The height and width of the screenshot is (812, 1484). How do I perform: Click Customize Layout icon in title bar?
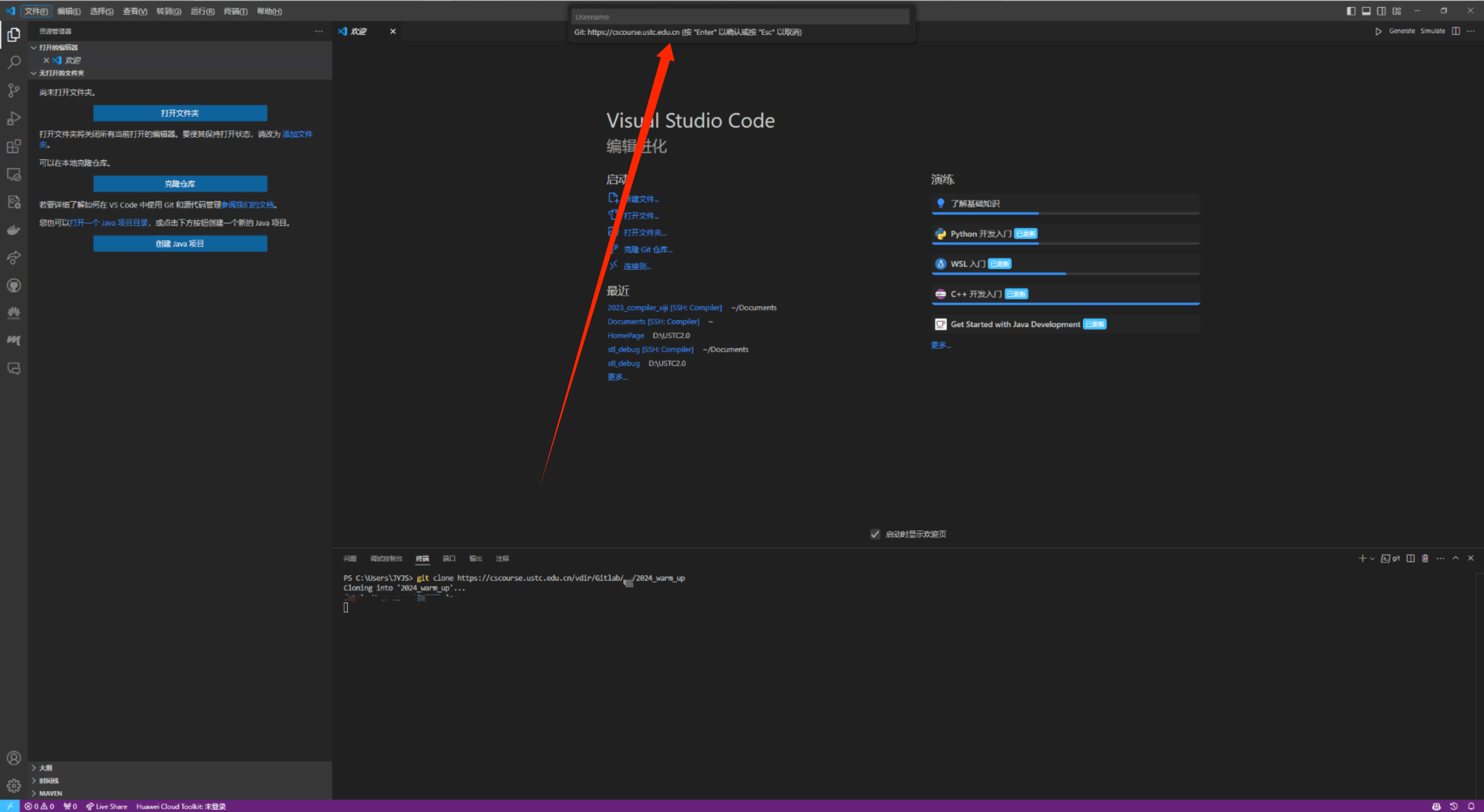tap(1396, 11)
